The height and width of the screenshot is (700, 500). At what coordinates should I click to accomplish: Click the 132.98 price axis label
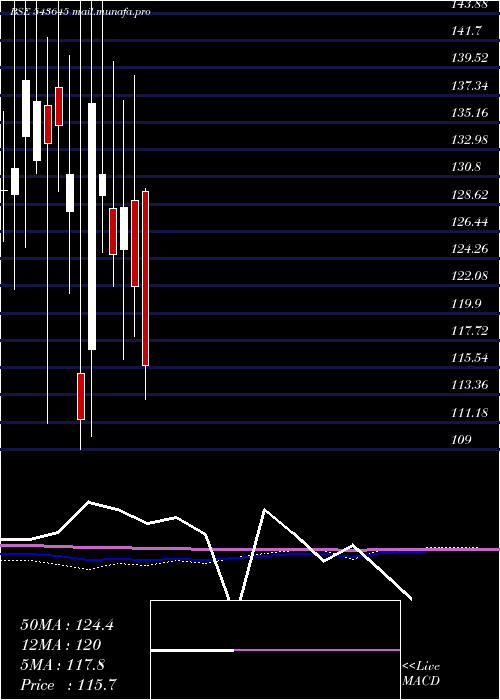[x=470, y=139]
